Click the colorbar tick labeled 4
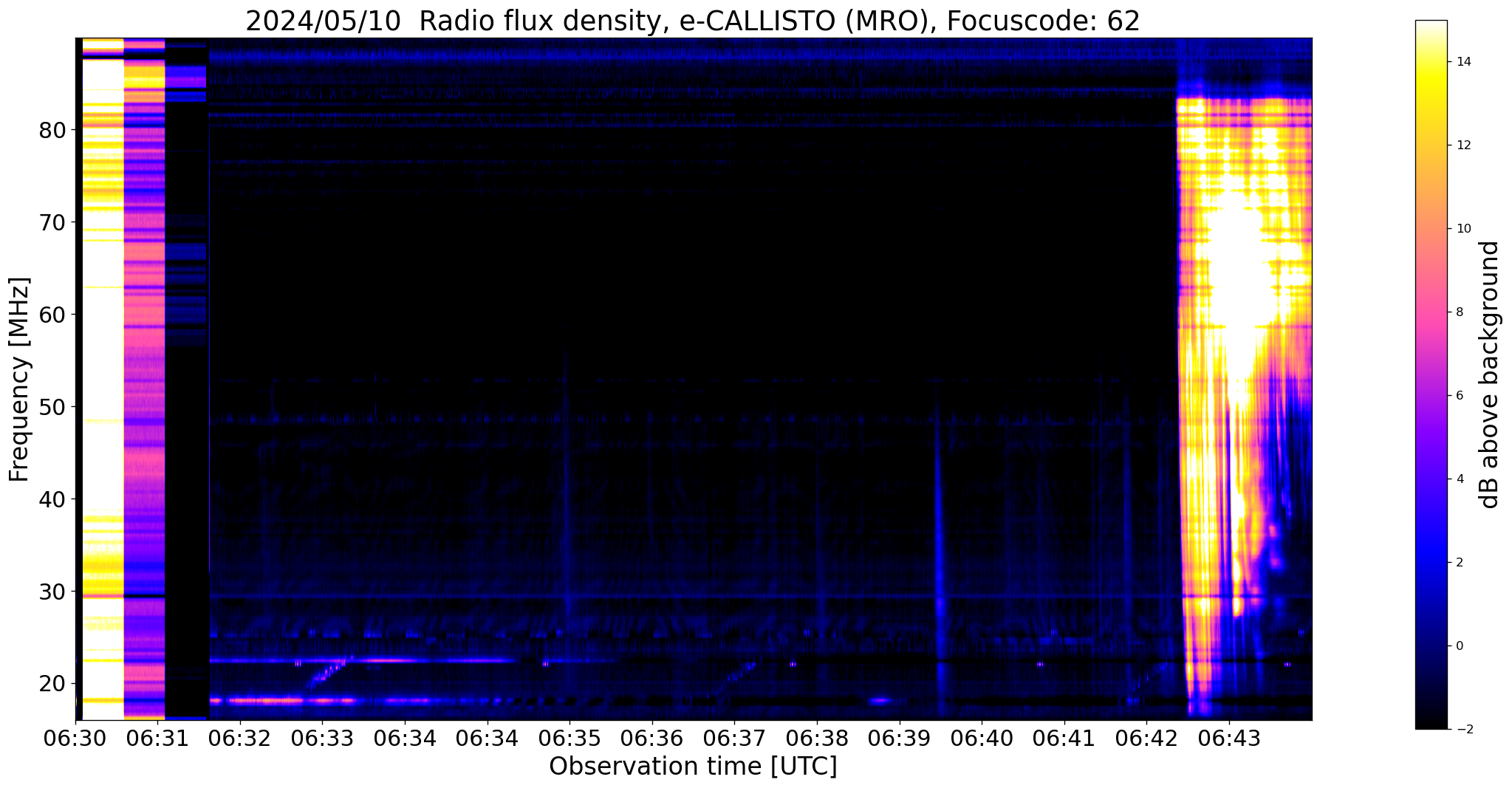 point(1459,479)
